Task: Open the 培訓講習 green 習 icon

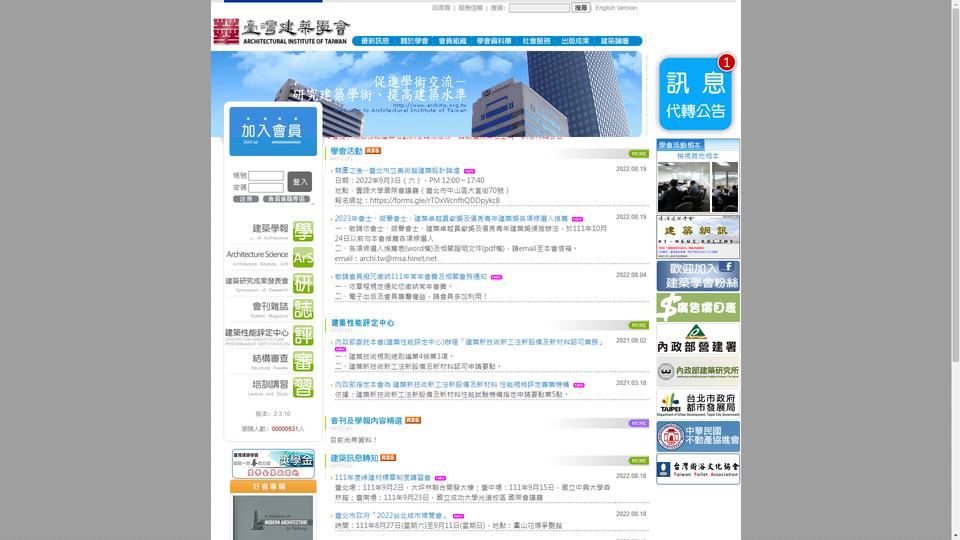Action: tap(303, 387)
